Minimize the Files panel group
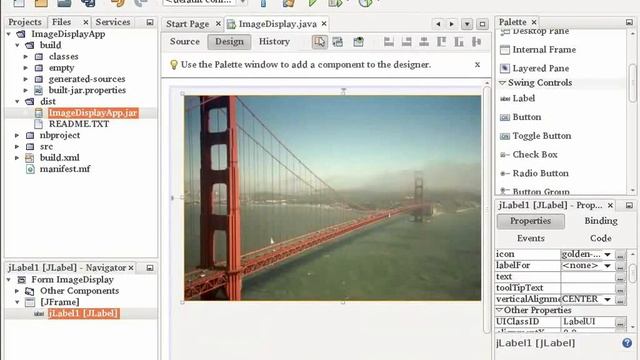Image resolution: width=640 pixels, height=360 pixels. pyautogui.click(x=150, y=22)
